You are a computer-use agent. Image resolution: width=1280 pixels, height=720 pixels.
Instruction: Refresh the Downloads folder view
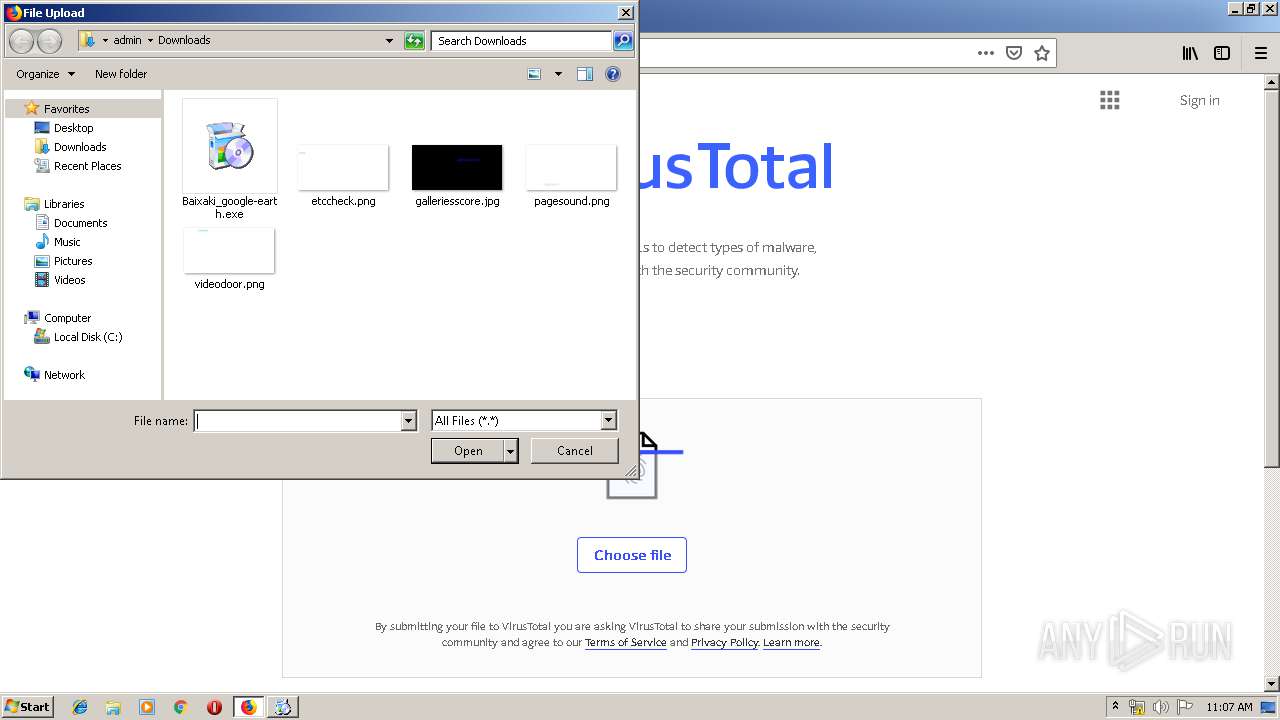point(414,41)
